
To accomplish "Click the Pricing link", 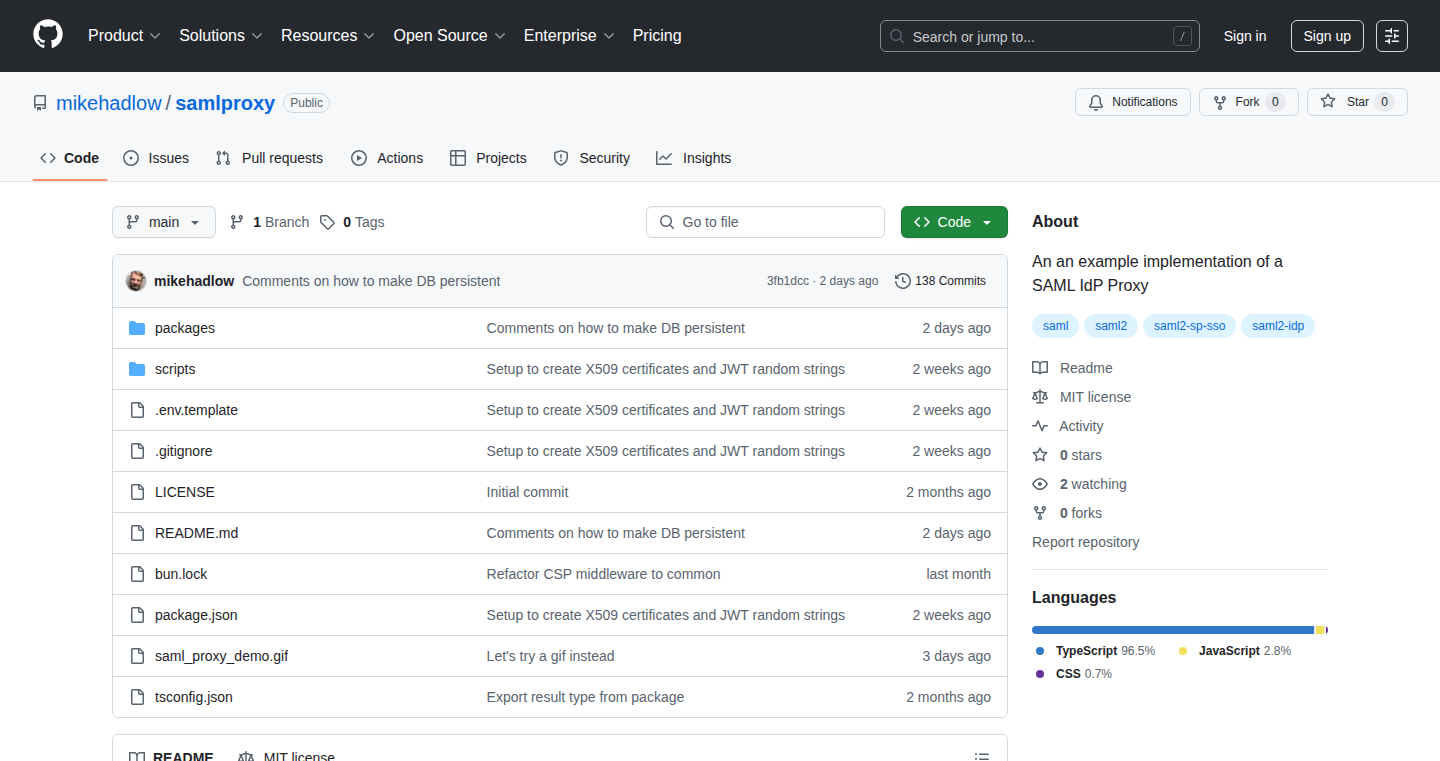I will pyautogui.click(x=657, y=35).
